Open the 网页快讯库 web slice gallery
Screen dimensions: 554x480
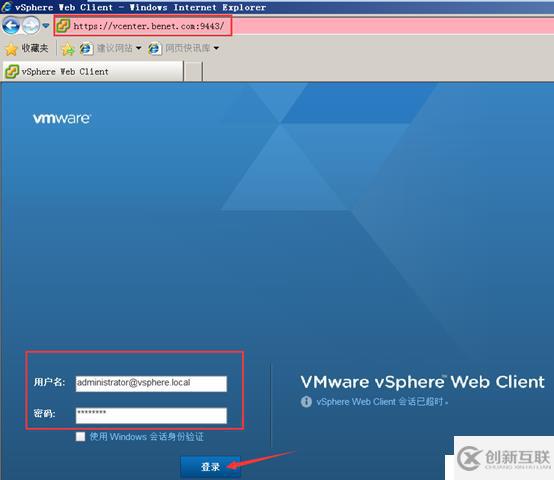pyautogui.click(x=179, y=48)
